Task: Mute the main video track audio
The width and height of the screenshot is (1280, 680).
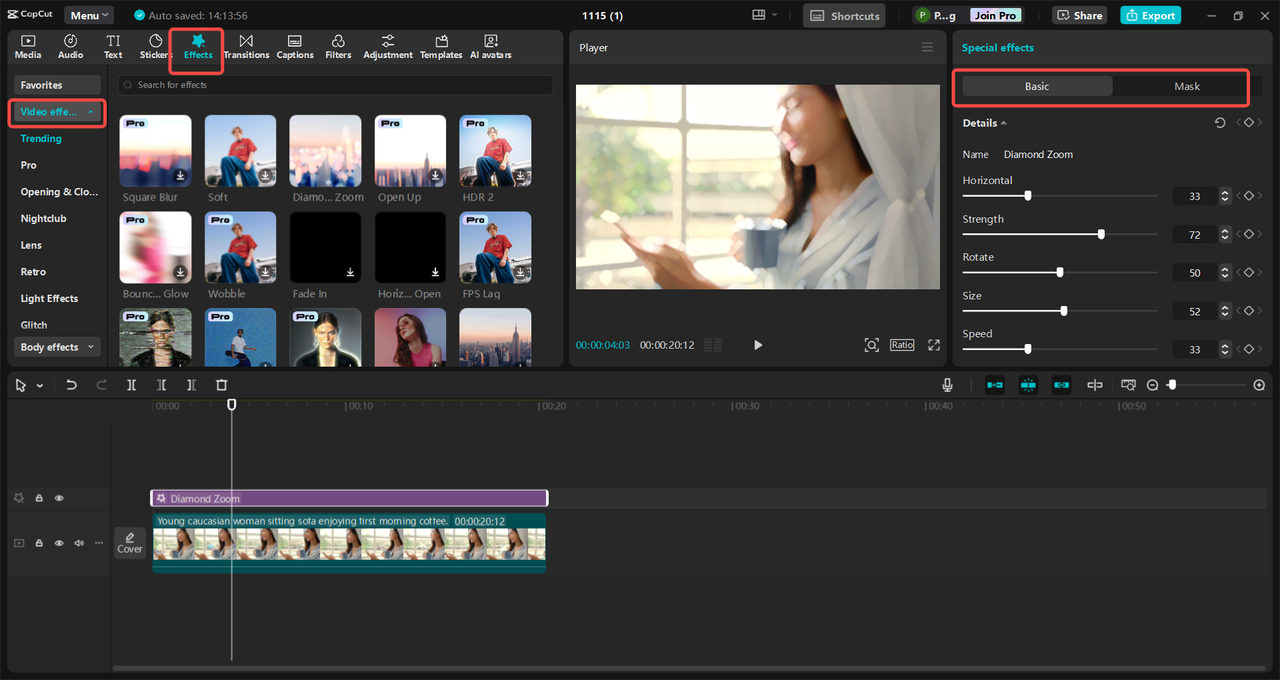Action: (79, 543)
